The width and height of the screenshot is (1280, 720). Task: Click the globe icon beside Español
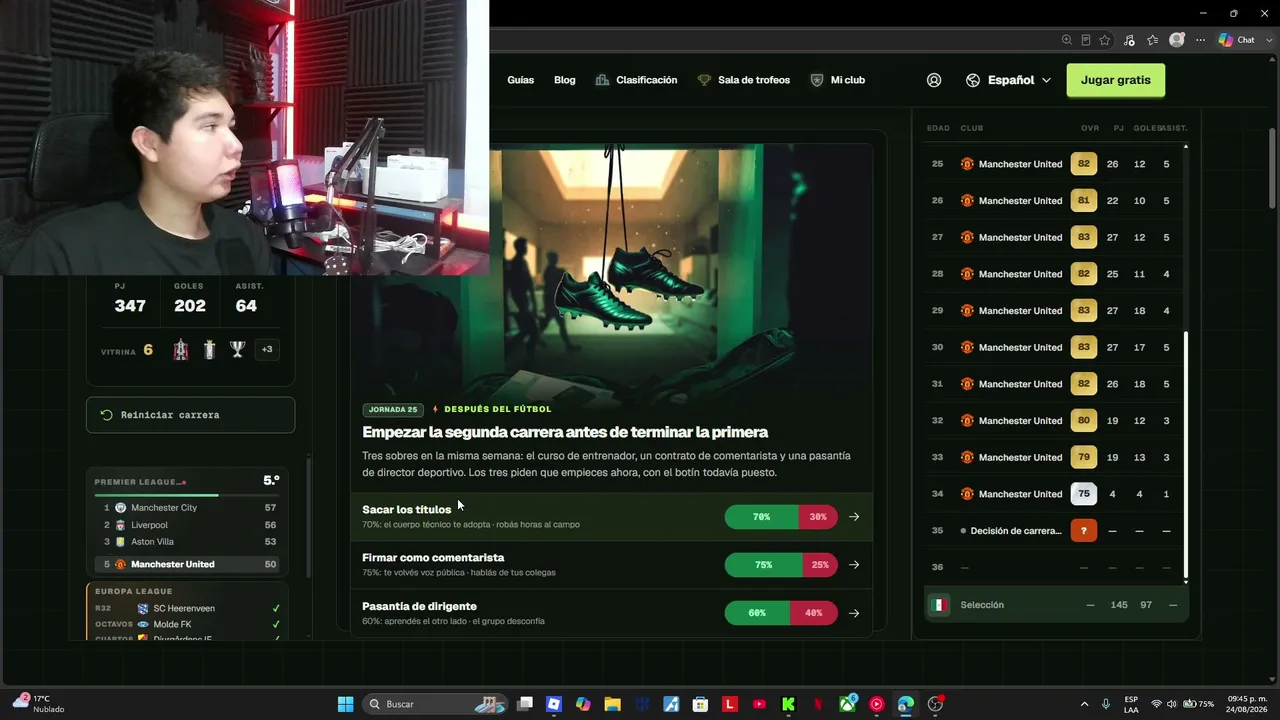(973, 80)
